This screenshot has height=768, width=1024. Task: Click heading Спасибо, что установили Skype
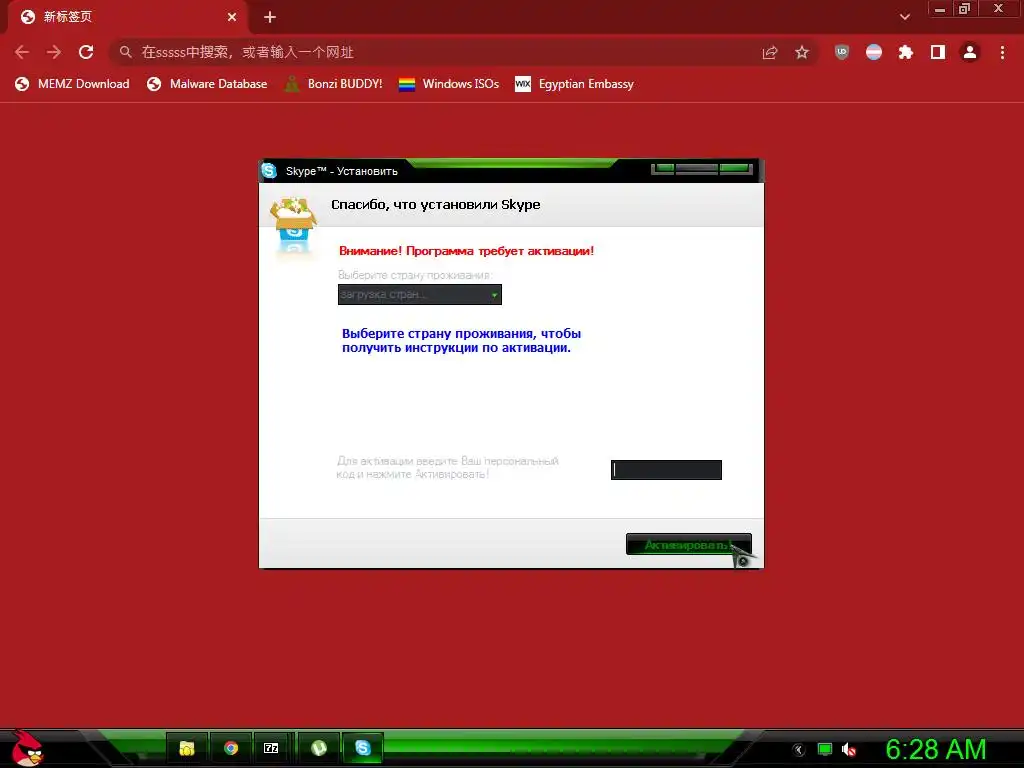point(436,204)
